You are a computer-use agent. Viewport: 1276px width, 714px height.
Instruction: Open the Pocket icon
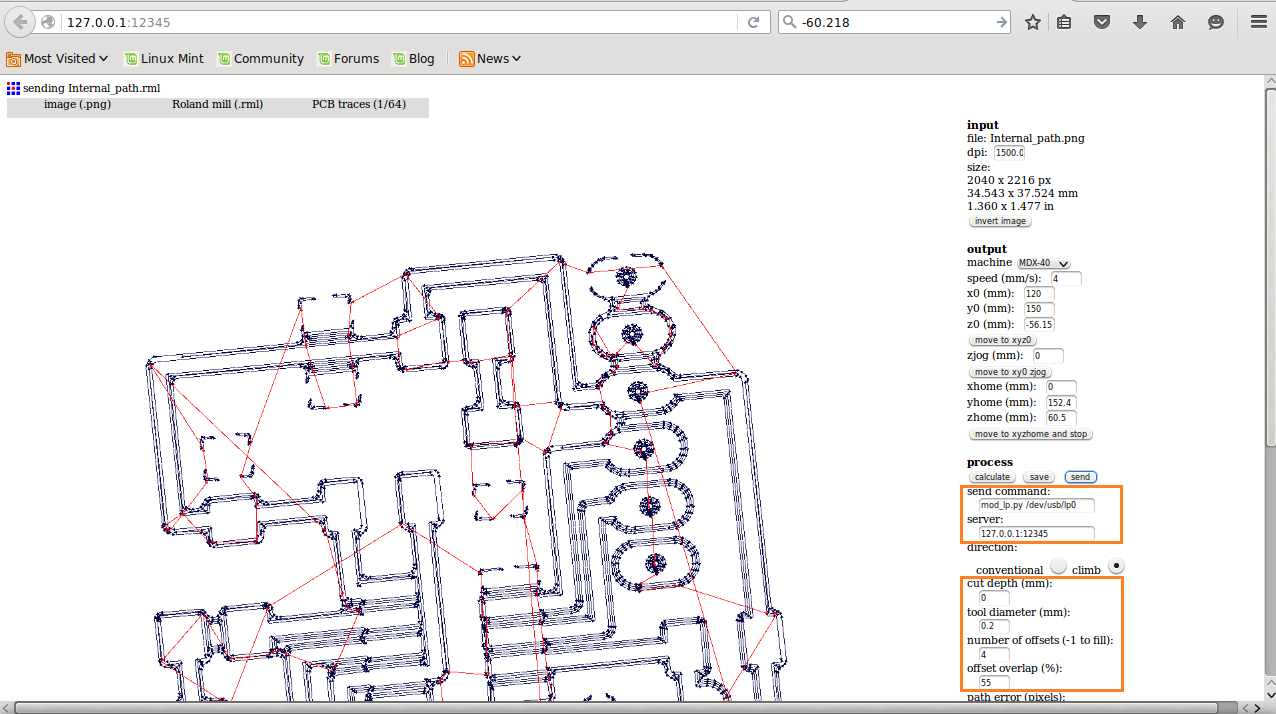click(1102, 22)
